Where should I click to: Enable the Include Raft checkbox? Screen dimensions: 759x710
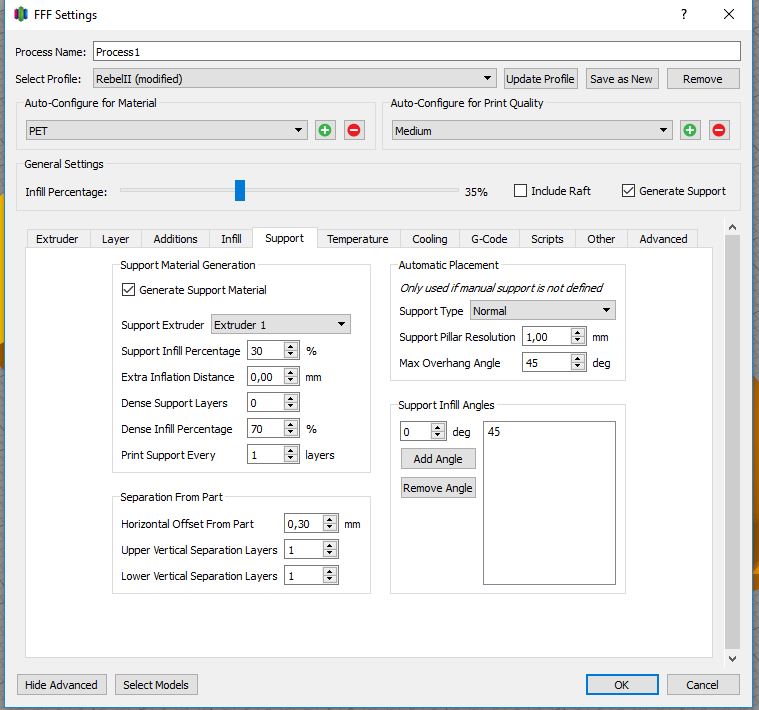(x=521, y=191)
